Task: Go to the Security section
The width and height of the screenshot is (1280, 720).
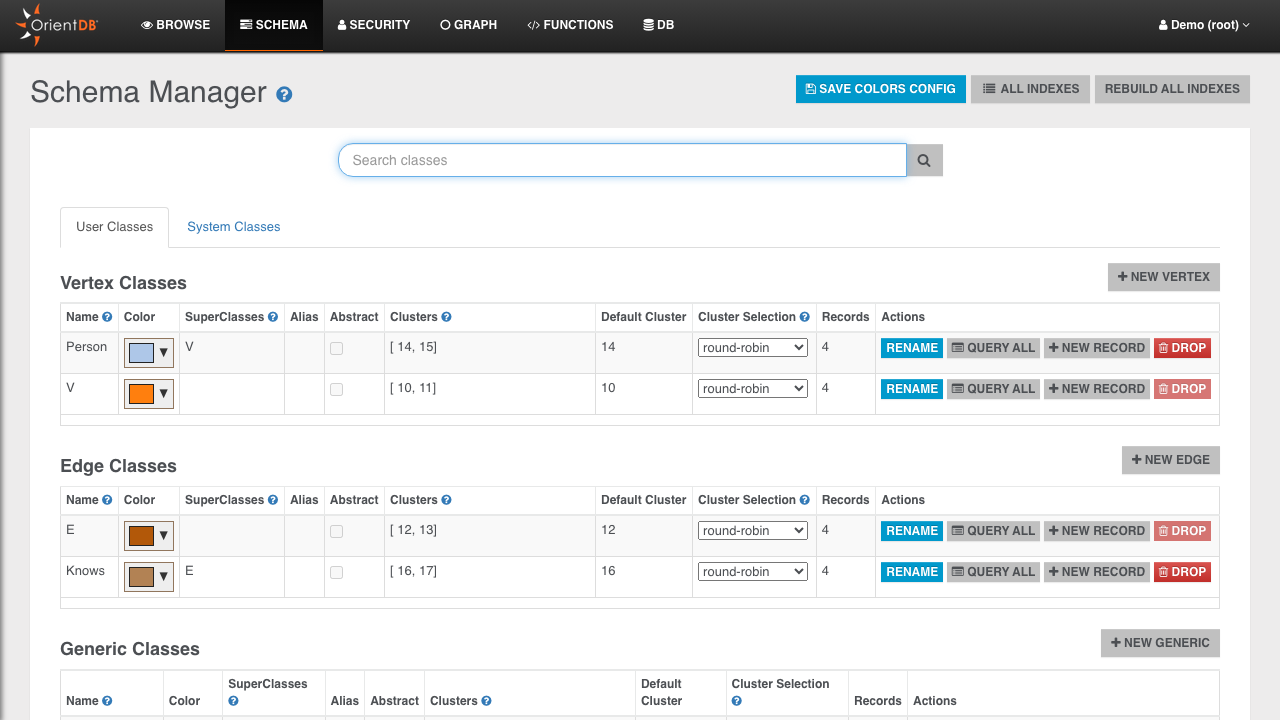Action: point(374,25)
